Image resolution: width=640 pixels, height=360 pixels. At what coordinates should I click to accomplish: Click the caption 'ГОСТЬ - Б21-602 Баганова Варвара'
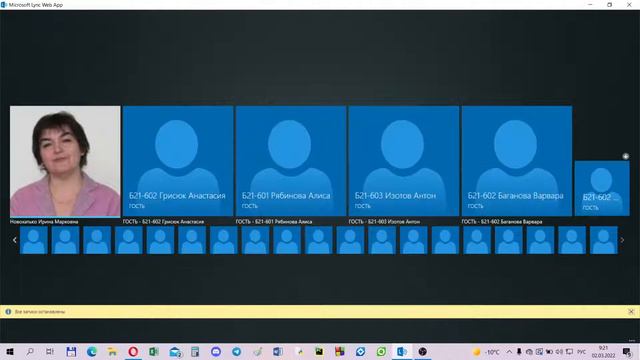(502, 222)
